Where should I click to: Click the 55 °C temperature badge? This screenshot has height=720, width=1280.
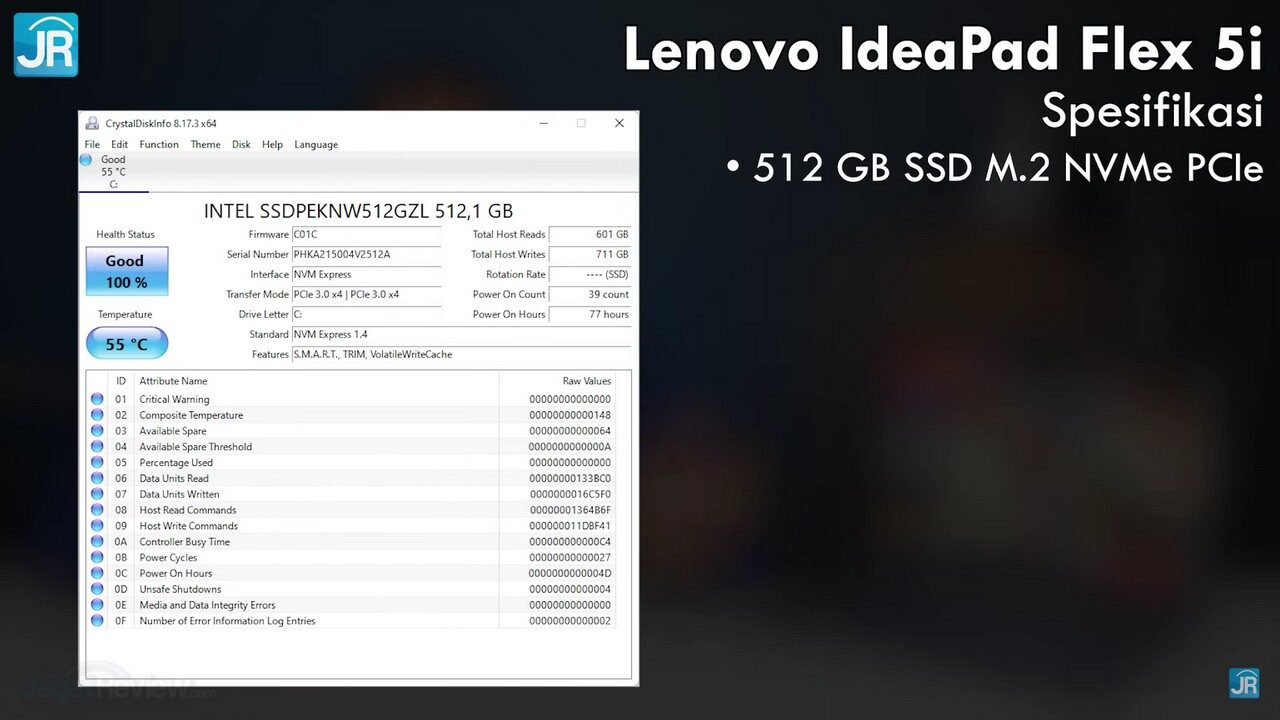127,343
